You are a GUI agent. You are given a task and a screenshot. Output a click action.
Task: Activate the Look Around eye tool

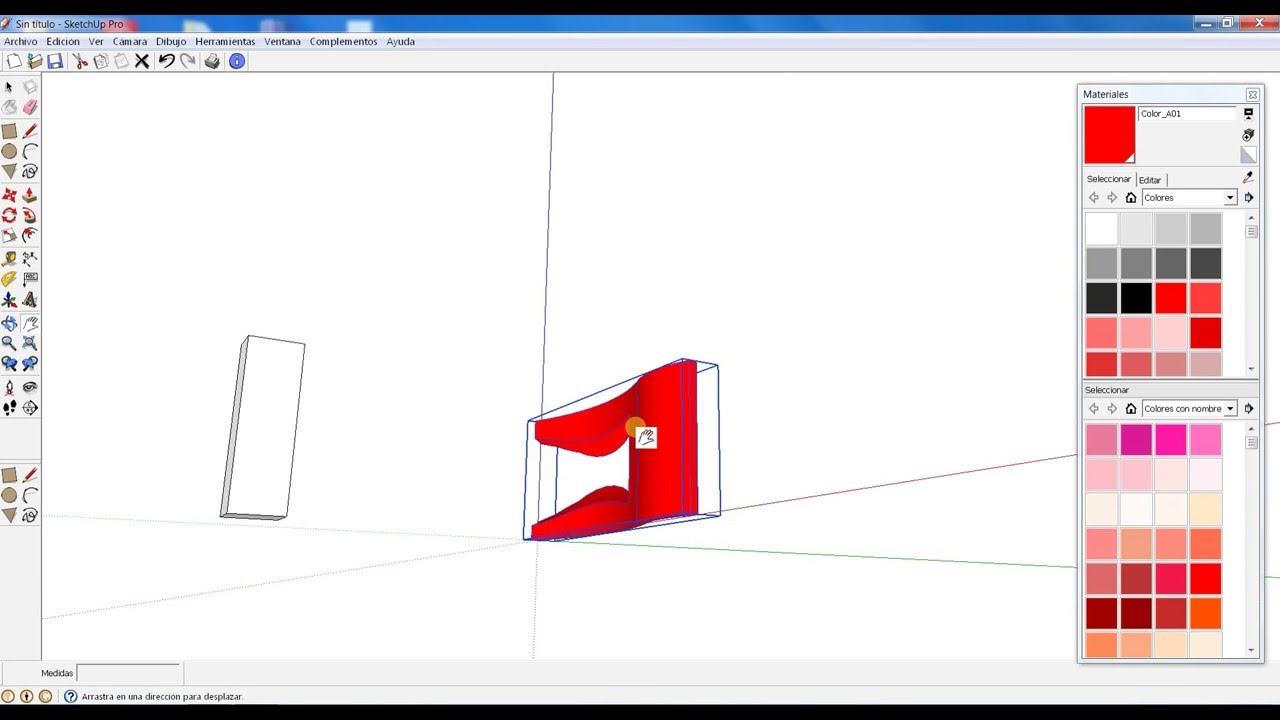[x=30, y=387]
